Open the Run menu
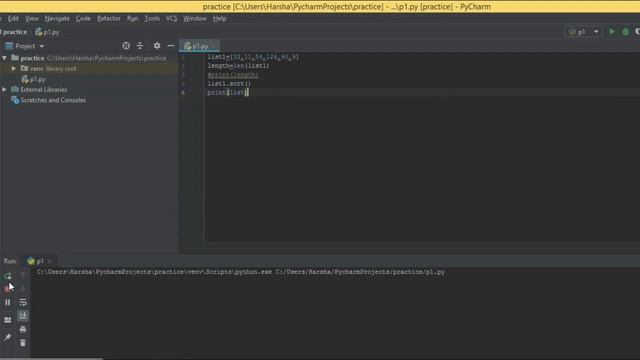Screen dimensions: 640x360 133,18
